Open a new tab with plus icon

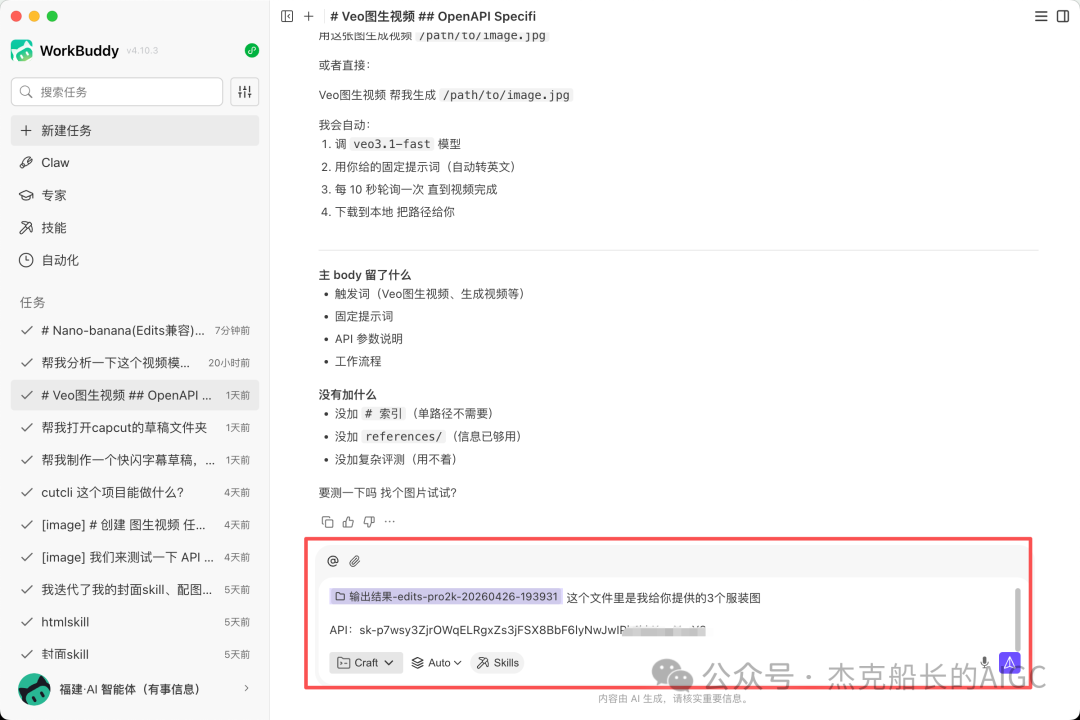coord(309,16)
